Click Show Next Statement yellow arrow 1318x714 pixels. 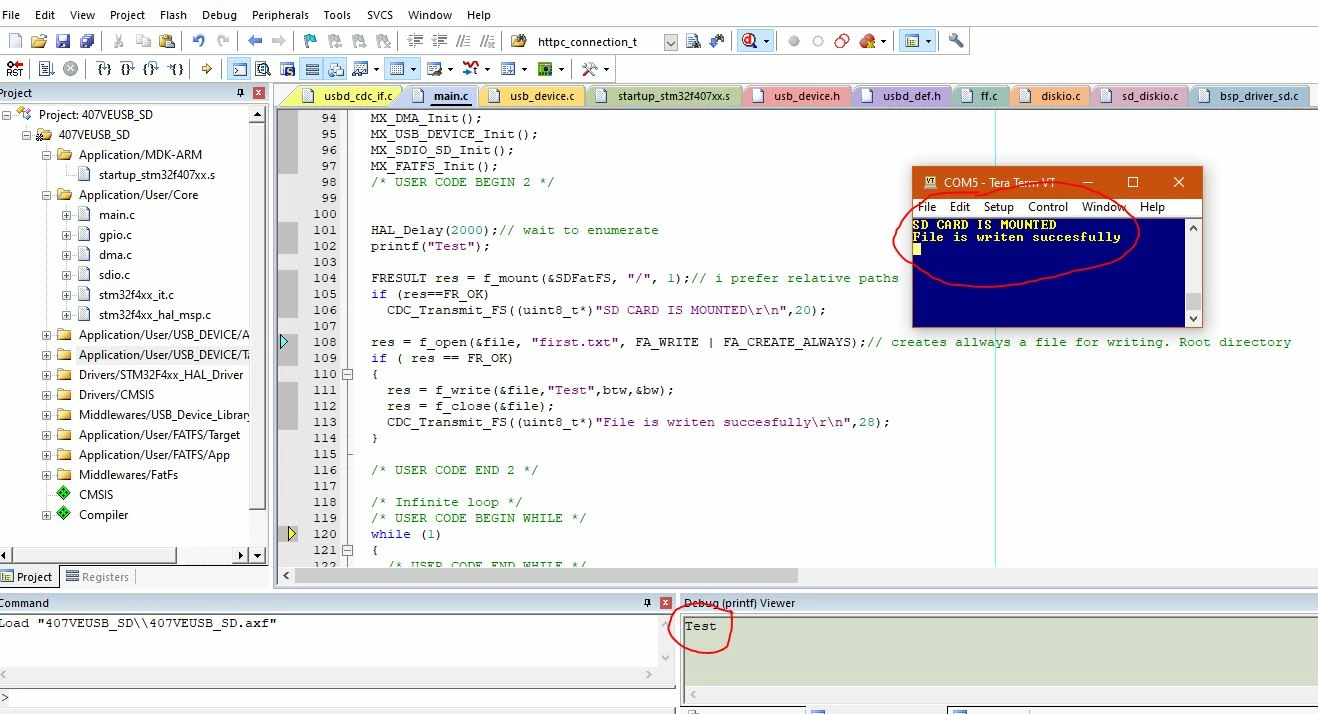207,69
